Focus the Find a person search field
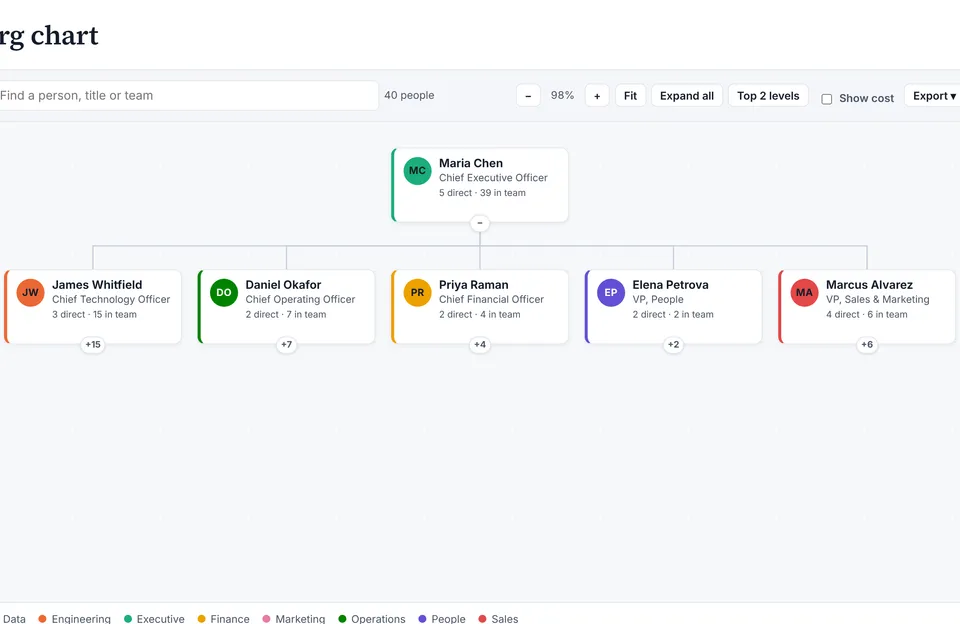The width and height of the screenshot is (960, 624). [187, 96]
